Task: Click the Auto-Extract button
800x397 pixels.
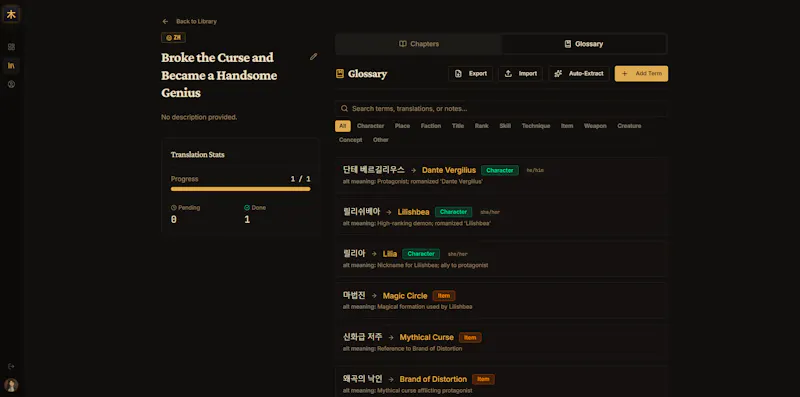Action: [579, 73]
